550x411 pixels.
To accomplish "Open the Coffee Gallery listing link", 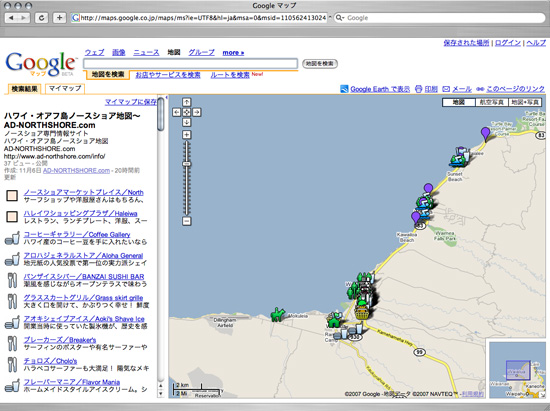I will click(x=77, y=235).
